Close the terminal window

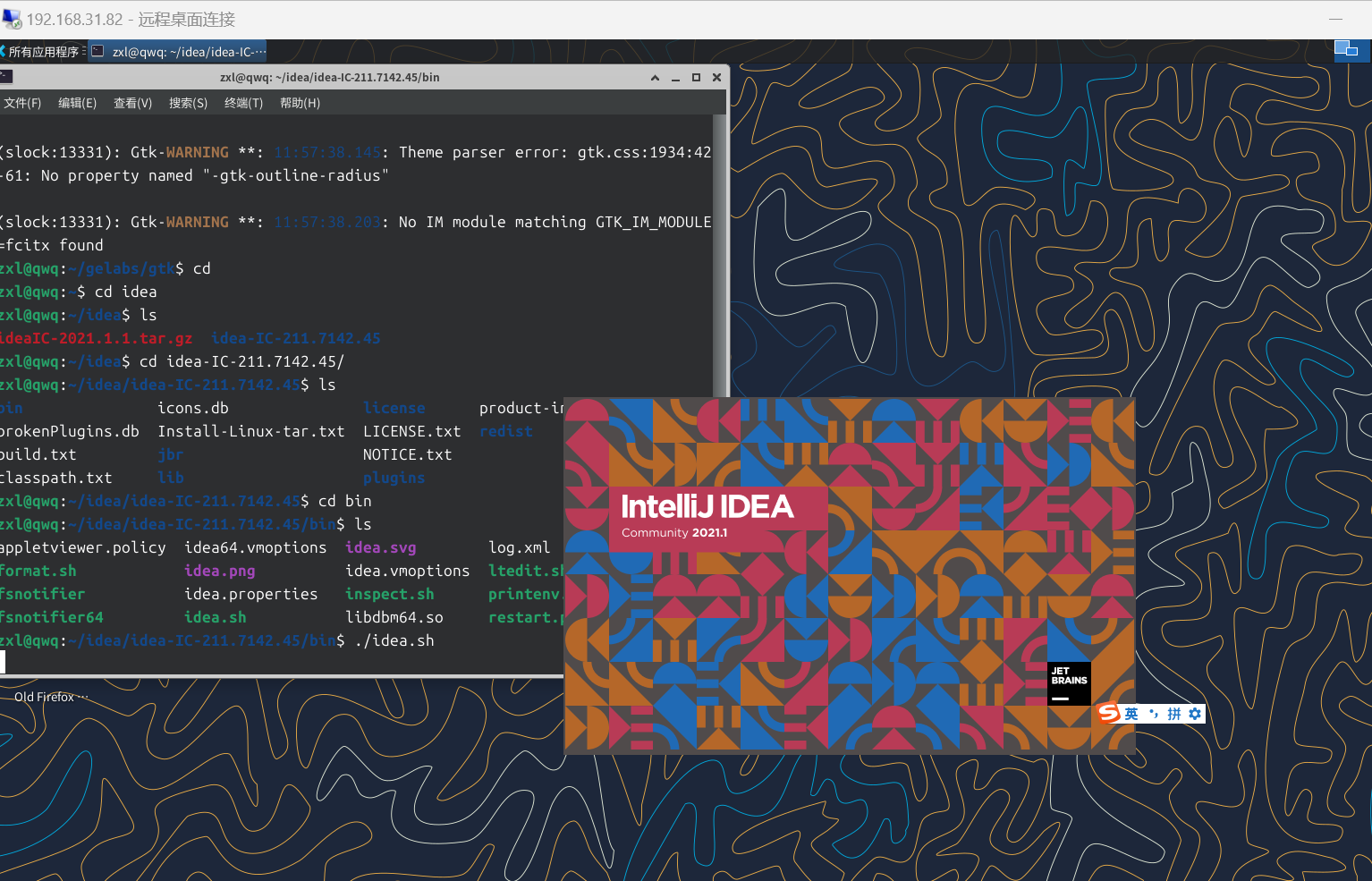point(716,78)
